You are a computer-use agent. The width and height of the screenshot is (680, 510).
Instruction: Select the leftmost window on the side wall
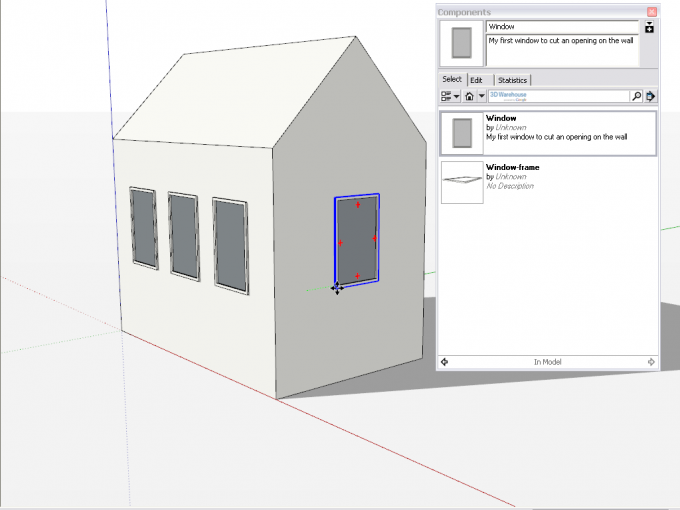144,227
